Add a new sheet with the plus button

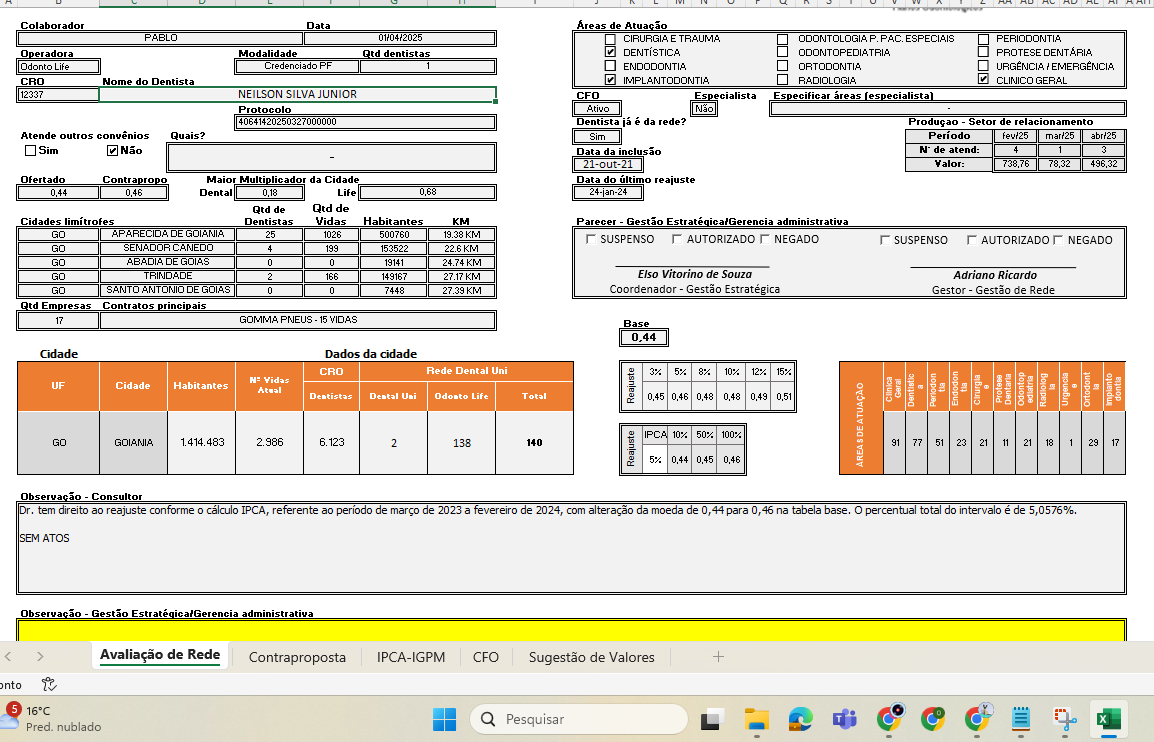tap(718, 657)
